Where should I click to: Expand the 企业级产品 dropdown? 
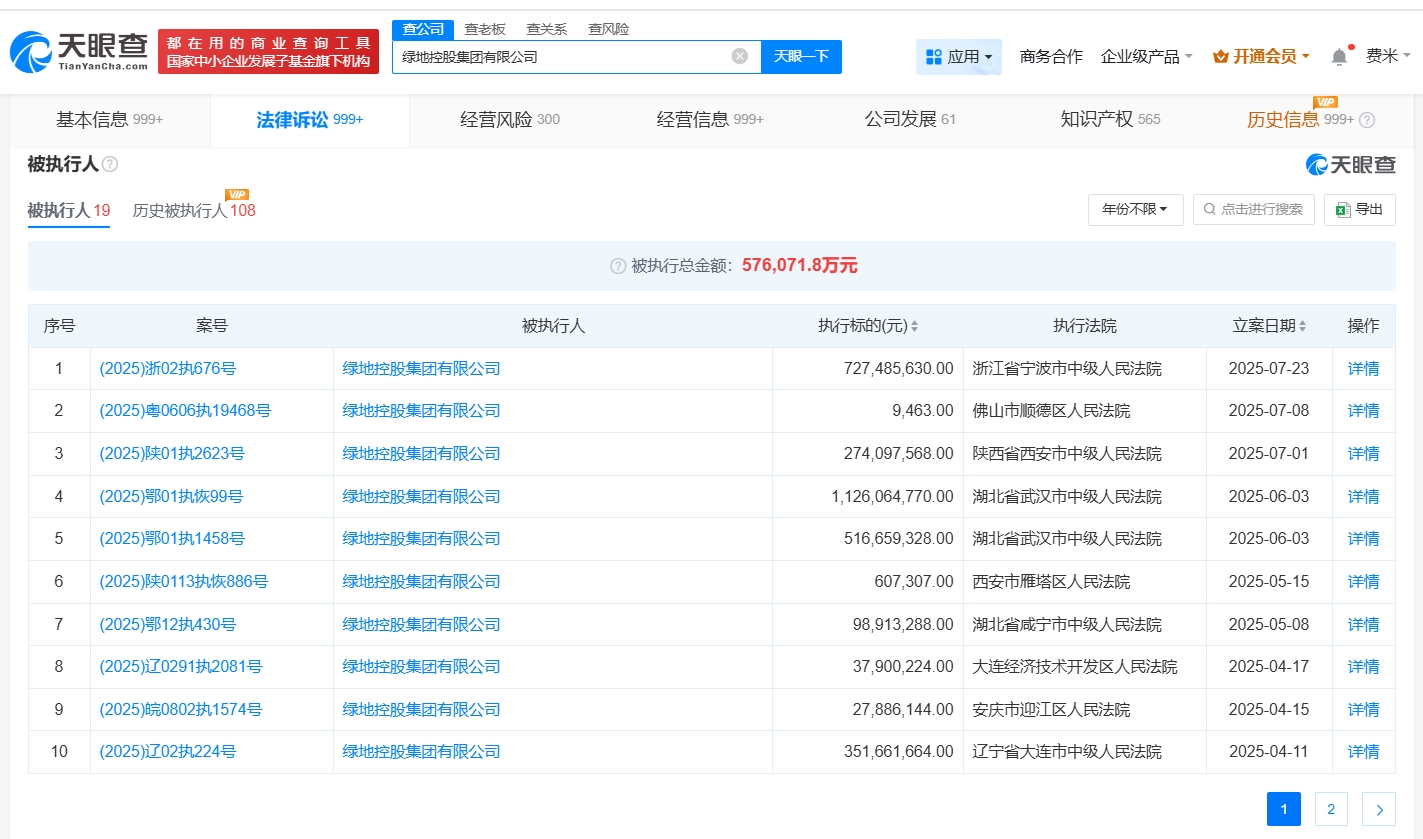coord(1146,57)
